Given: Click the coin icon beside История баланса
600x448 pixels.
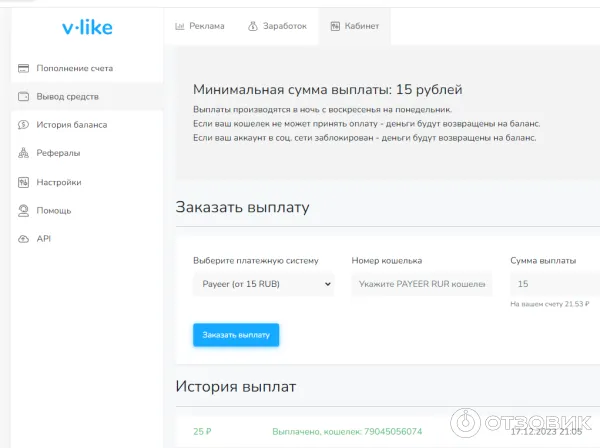Looking at the screenshot, I should pyautogui.click(x=23, y=125).
